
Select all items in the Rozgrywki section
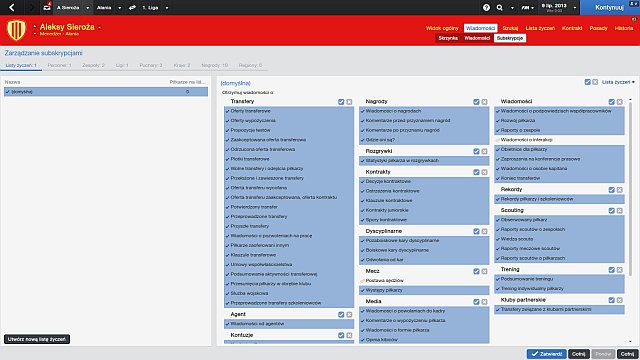tap(476, 151)
